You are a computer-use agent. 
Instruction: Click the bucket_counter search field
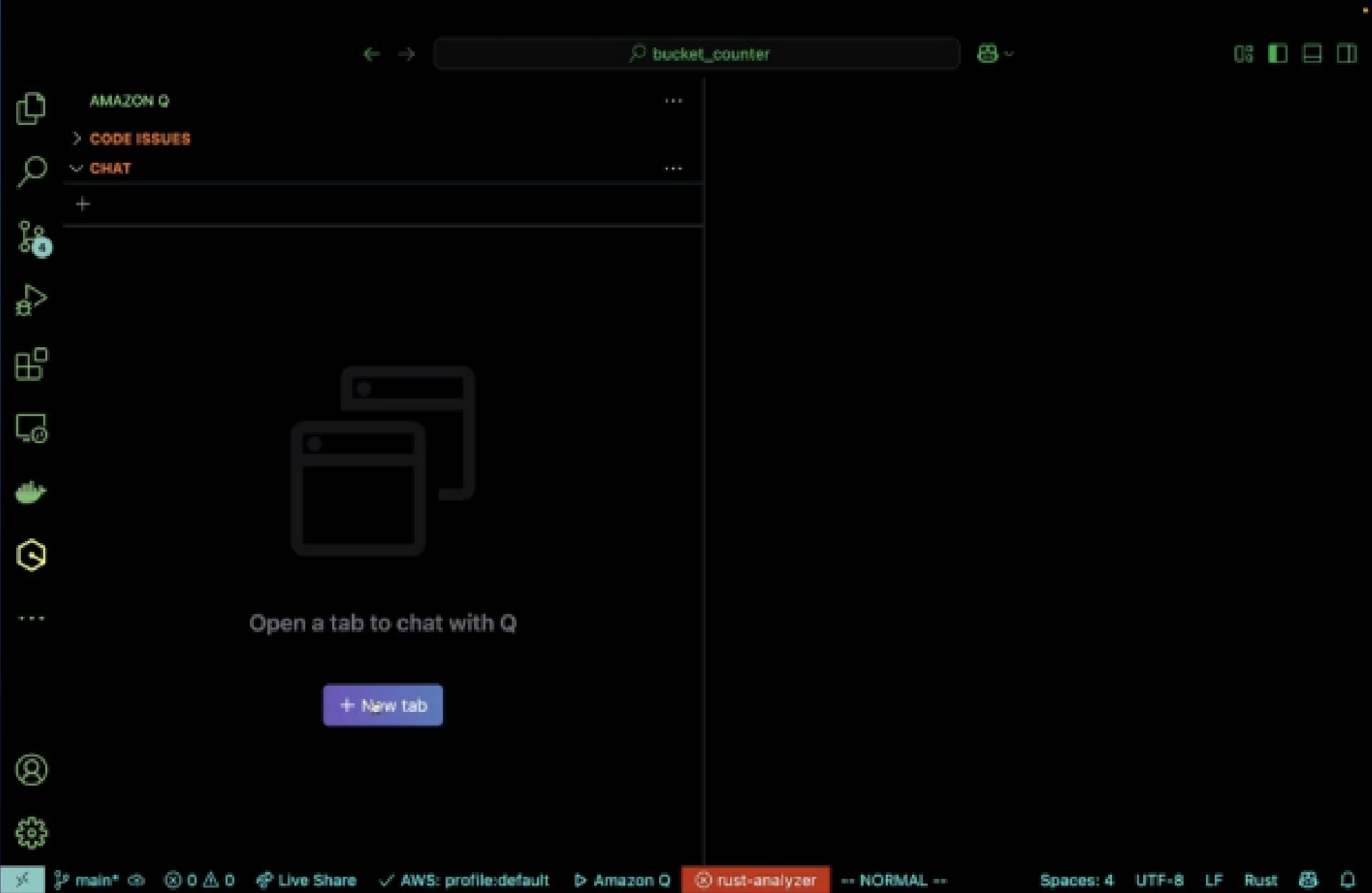pyautogui.click(x=697, y=54)
